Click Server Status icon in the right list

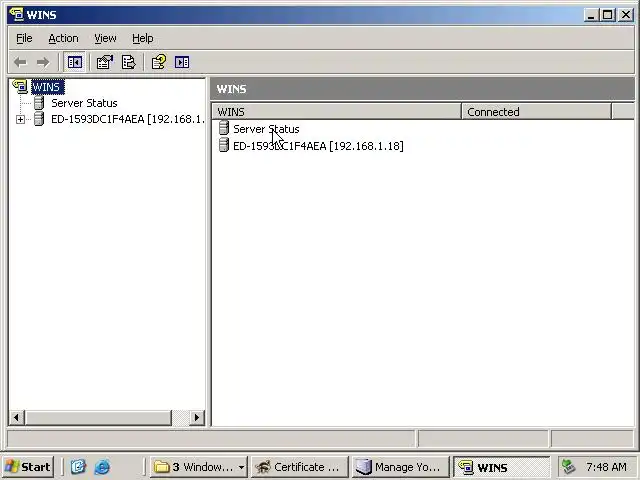tap(224, 128)
